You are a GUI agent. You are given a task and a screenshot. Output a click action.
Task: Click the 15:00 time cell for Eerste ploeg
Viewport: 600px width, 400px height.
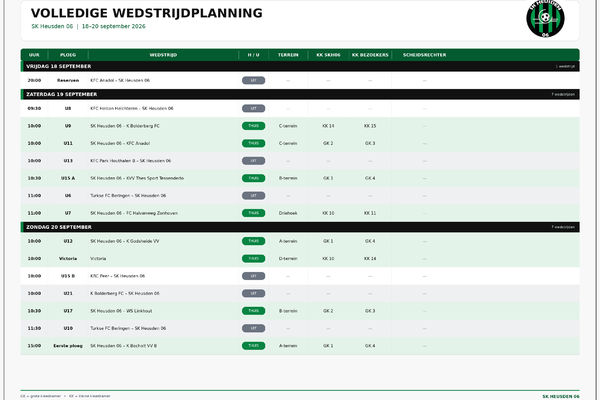point(34,346)
